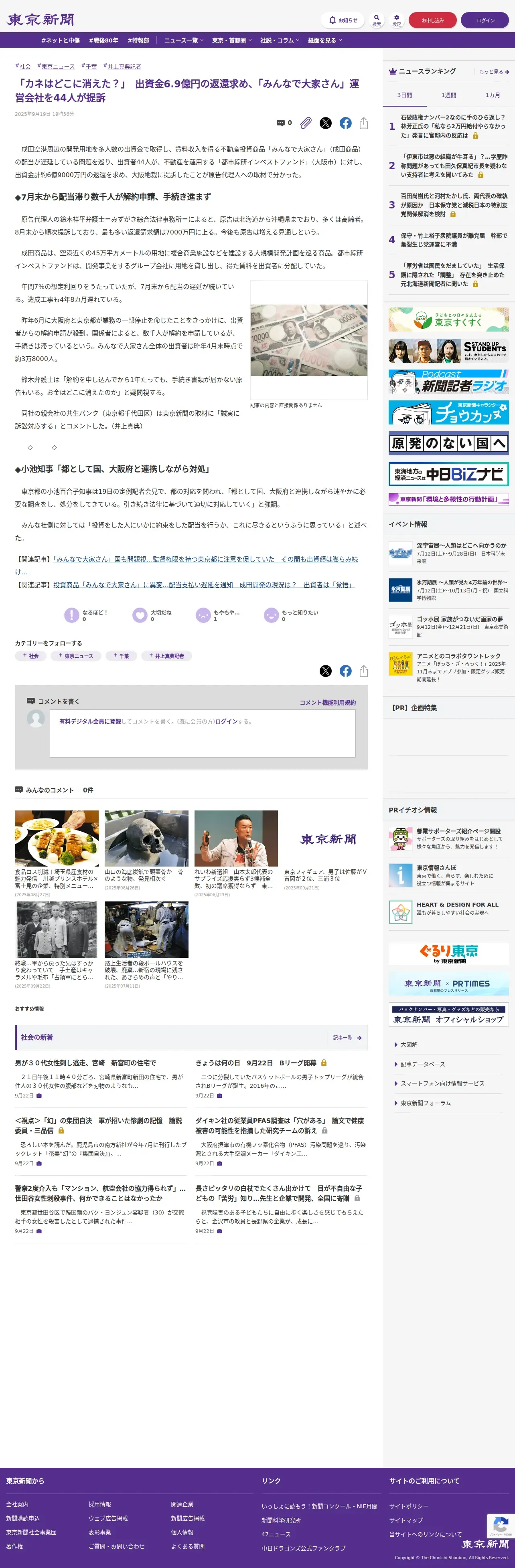Expand 東京・首都圏 dropdown menu
Screen dimensions: 515x1568
point(231,40)
